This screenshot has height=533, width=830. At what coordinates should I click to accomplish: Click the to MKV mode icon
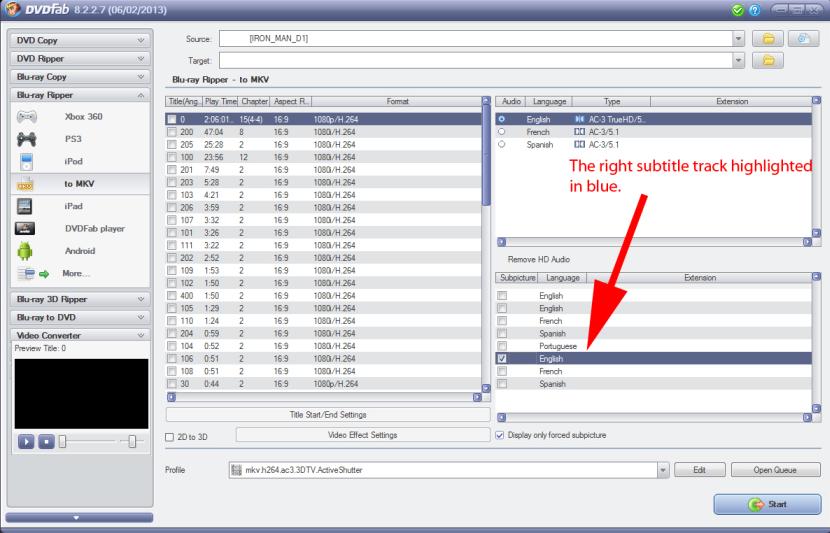tap(25, 184)
